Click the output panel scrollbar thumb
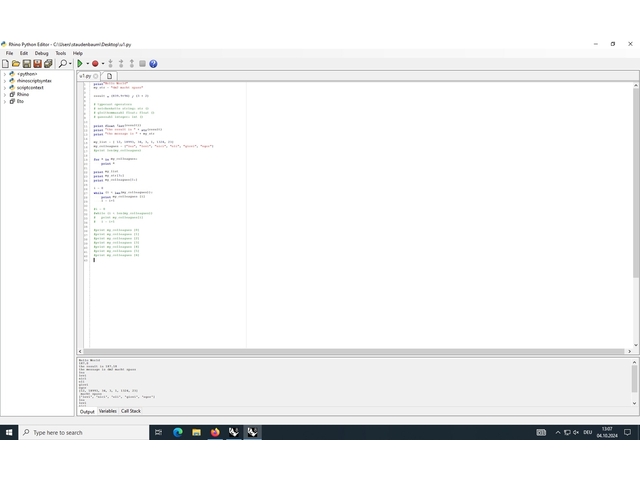The image size is (640, 480). [x=634, y=378]
